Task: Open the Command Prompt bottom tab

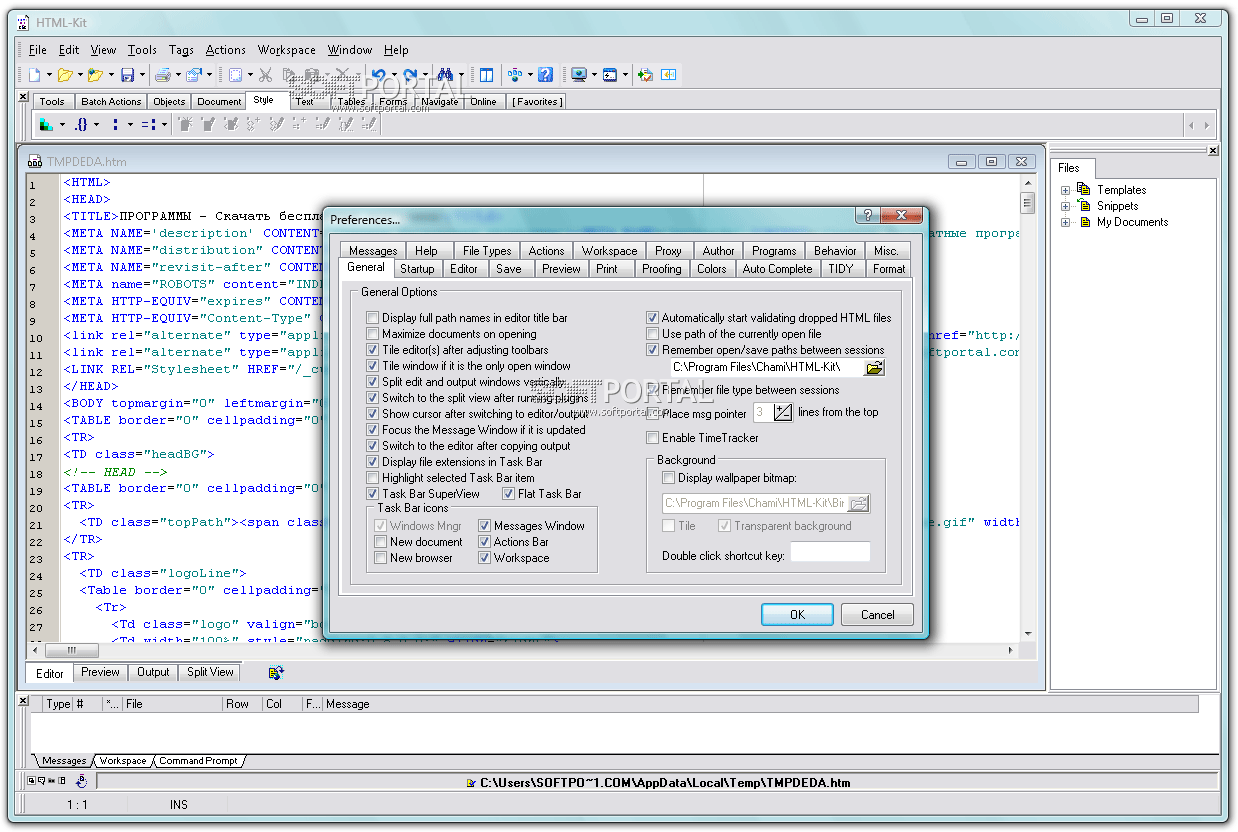Action: tap(198, 761)
